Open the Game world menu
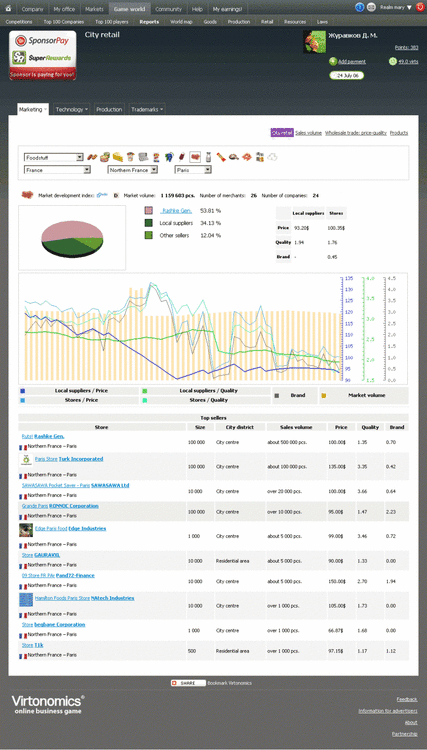 click(x=130, y=9)
